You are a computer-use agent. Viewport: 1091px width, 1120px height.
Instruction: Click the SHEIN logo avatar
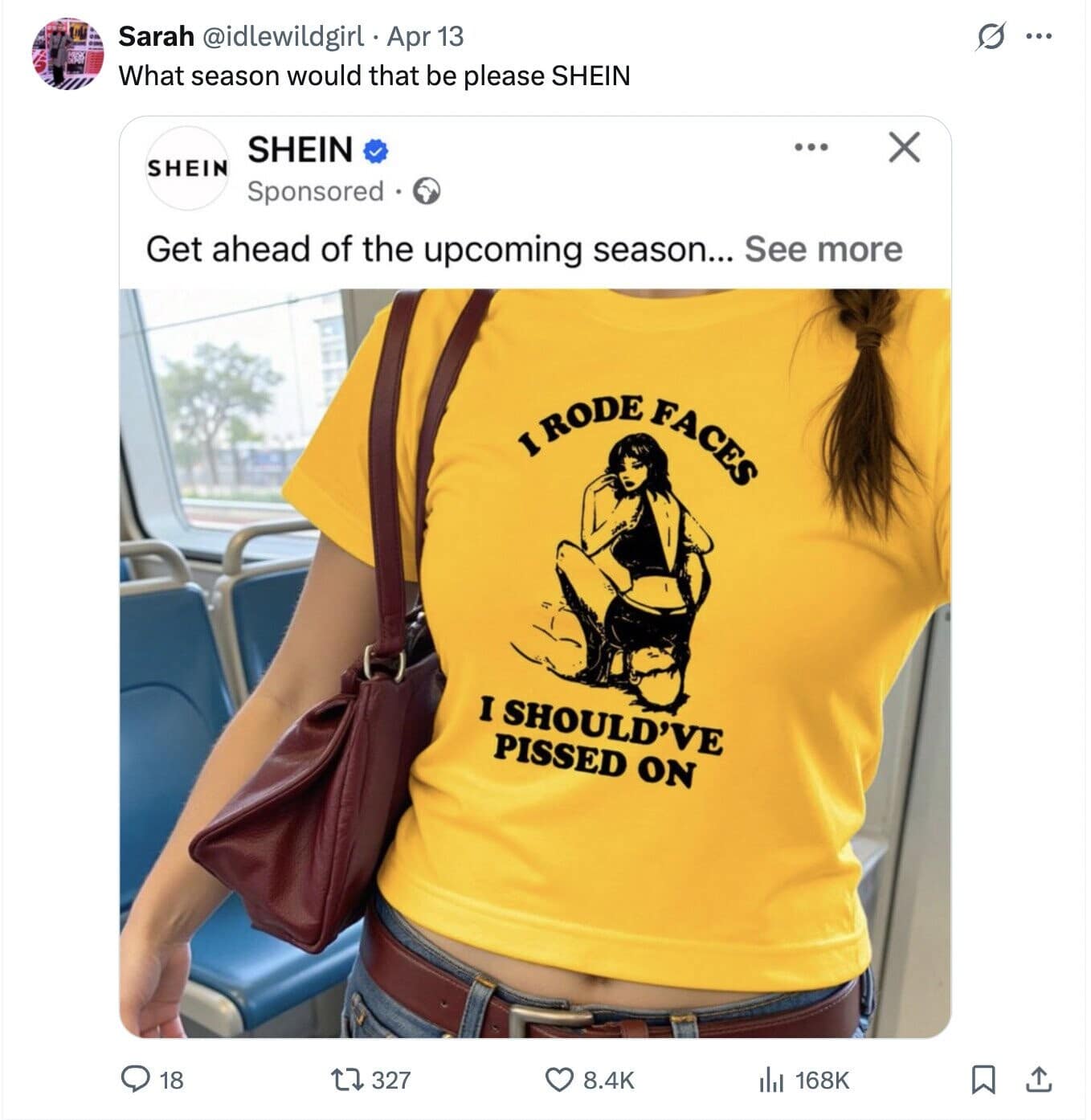[x=188, y=168]
